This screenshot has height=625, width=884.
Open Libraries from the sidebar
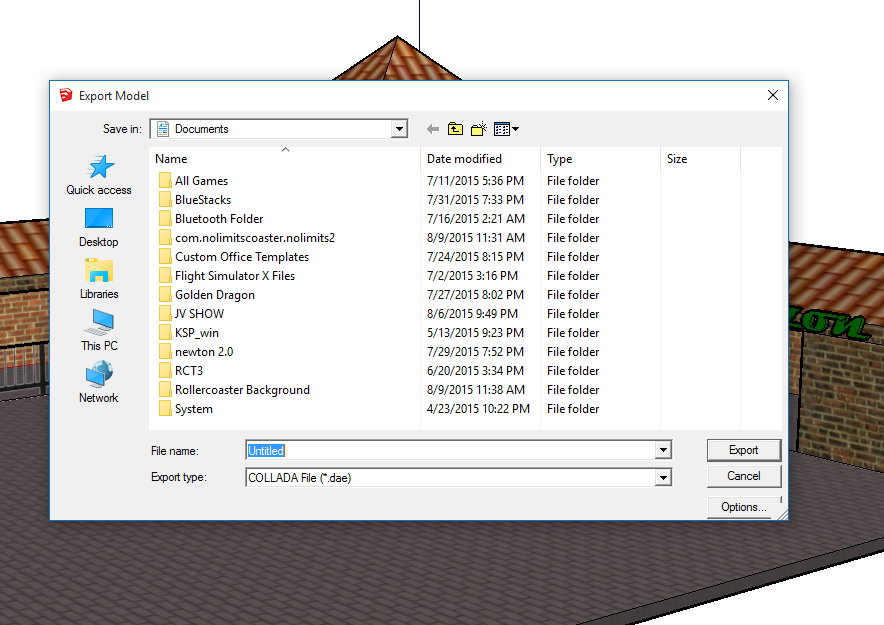coord(99,279)
